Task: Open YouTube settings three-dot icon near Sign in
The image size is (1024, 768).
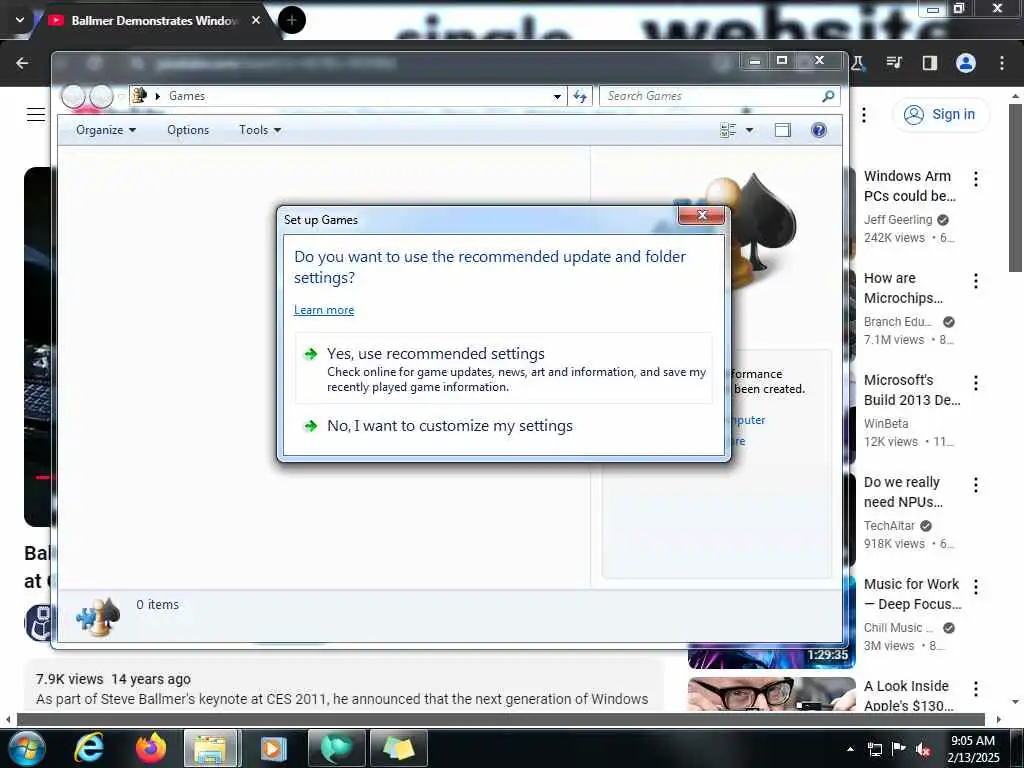Action: coord(863,115)
